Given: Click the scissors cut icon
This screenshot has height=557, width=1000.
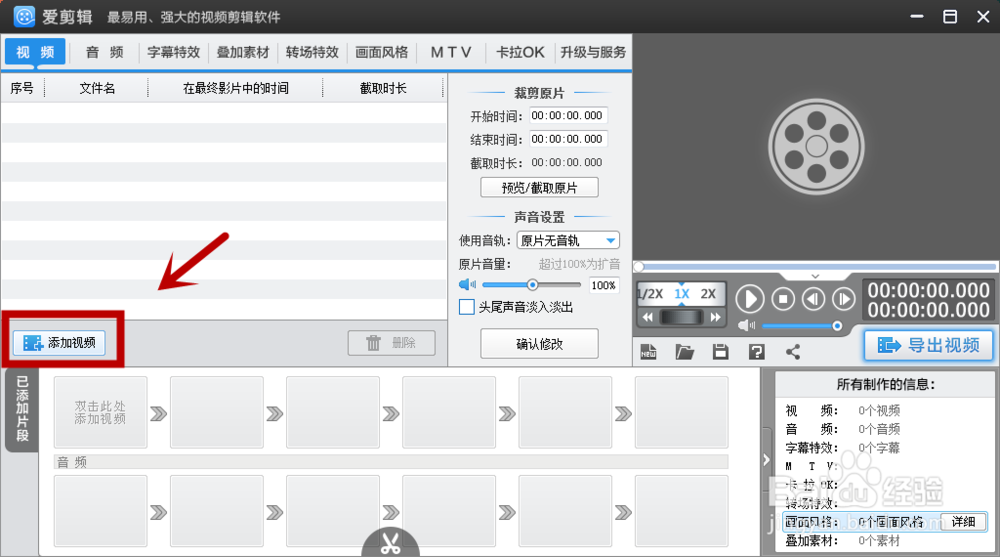Looking at the screenshot, I should coord(390,543).
